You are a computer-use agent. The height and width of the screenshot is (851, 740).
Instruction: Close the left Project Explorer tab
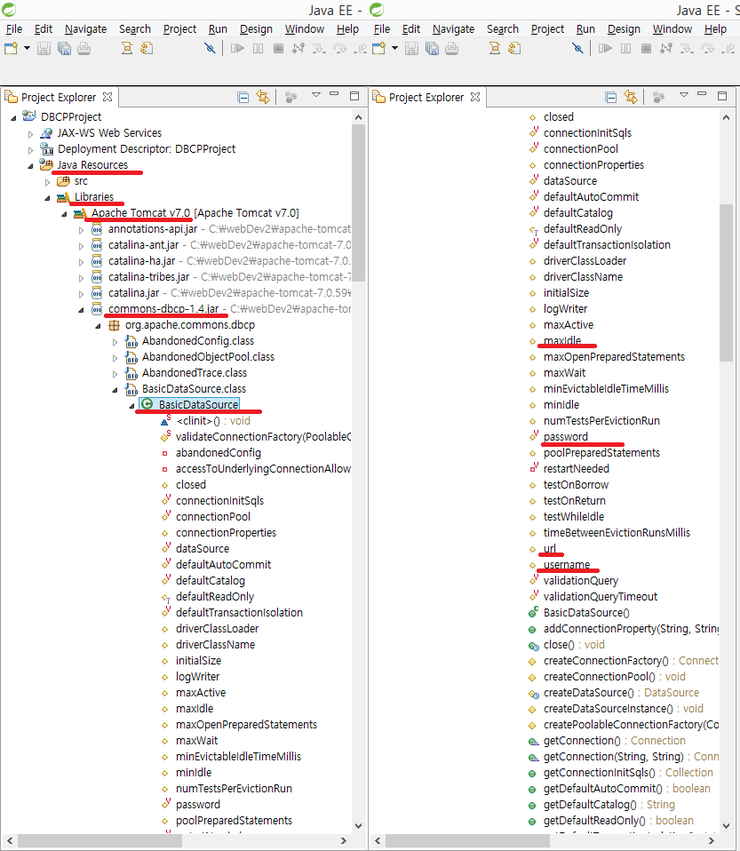coord(108,97)
